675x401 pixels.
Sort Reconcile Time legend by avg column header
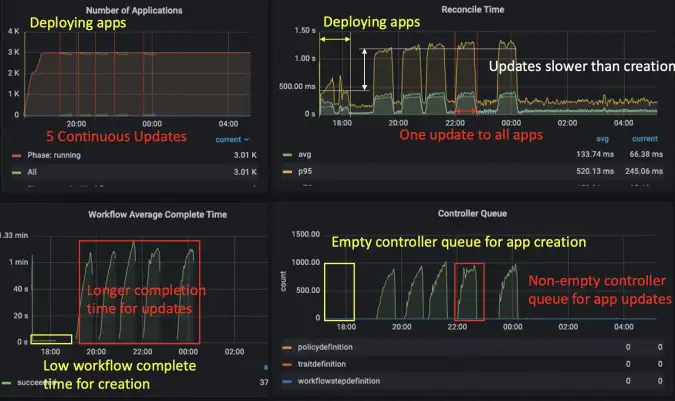pos(602,139)
